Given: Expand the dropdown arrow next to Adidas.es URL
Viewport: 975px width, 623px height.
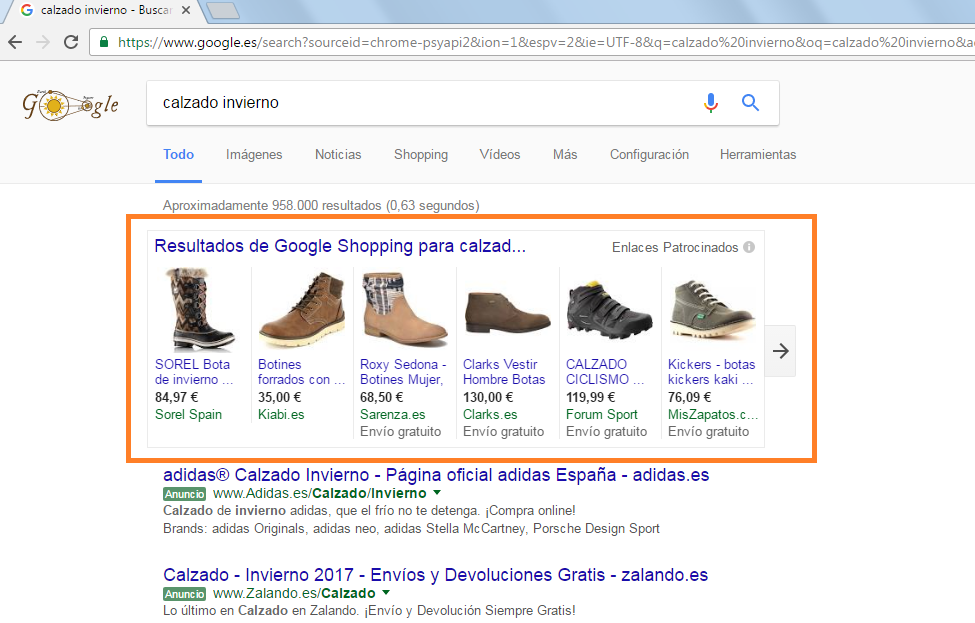Looking at the screenshot, I should tap(437, 492).
